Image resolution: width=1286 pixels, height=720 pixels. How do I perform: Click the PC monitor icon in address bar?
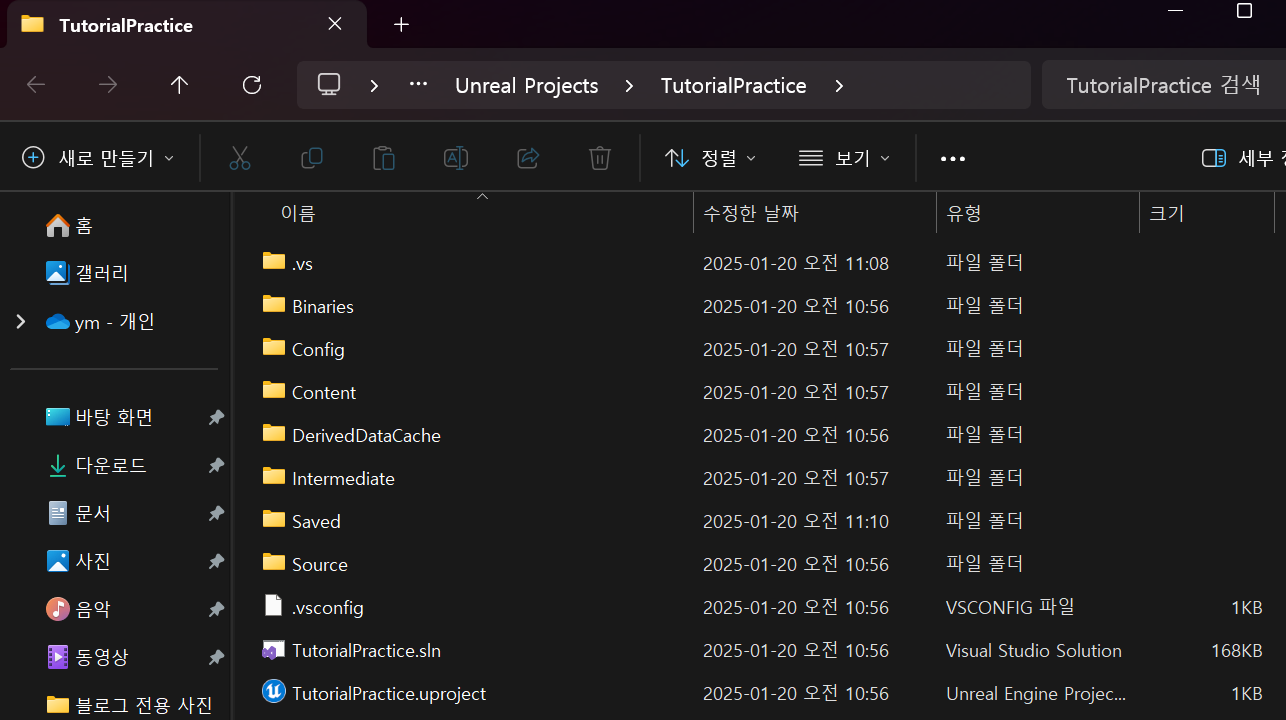330,85
